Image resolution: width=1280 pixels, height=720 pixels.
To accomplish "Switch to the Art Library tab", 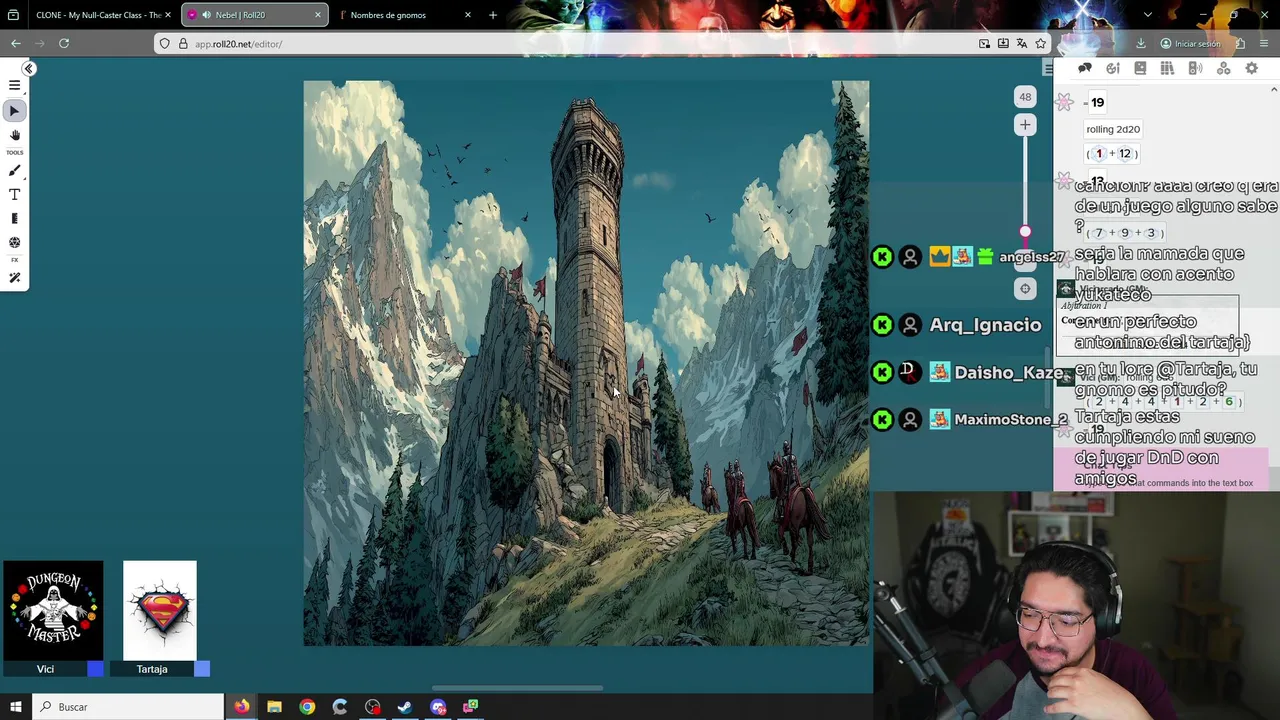I will [x=1113, y=68].
